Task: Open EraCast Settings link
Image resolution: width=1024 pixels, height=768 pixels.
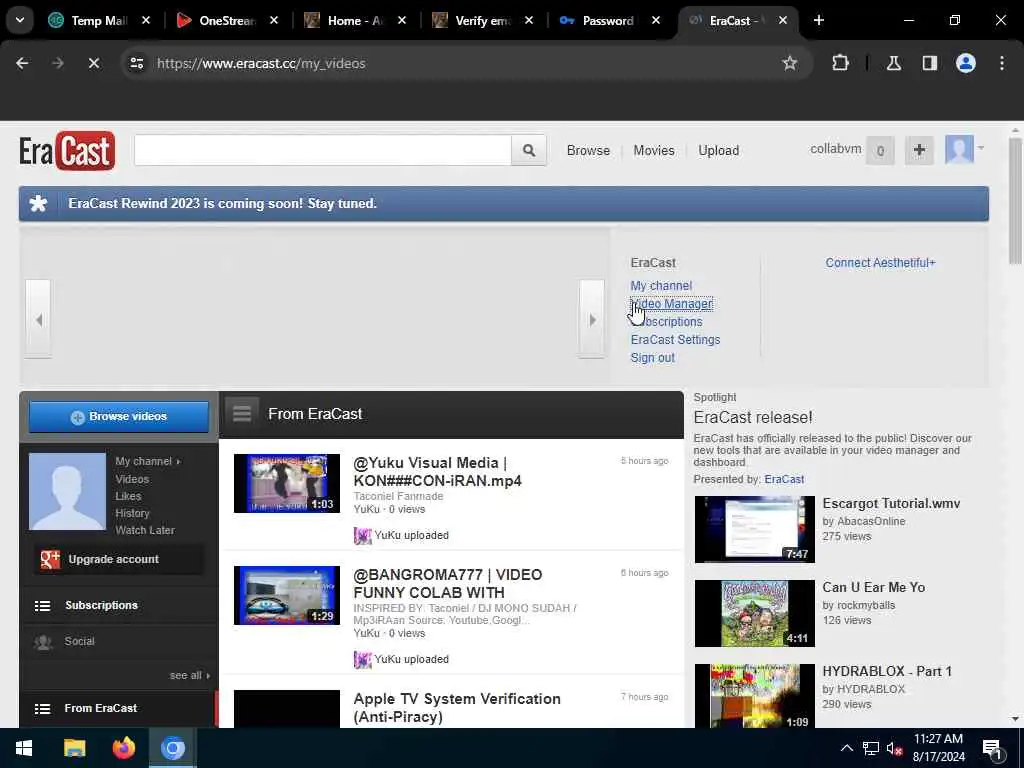Action: click(675, 340)
